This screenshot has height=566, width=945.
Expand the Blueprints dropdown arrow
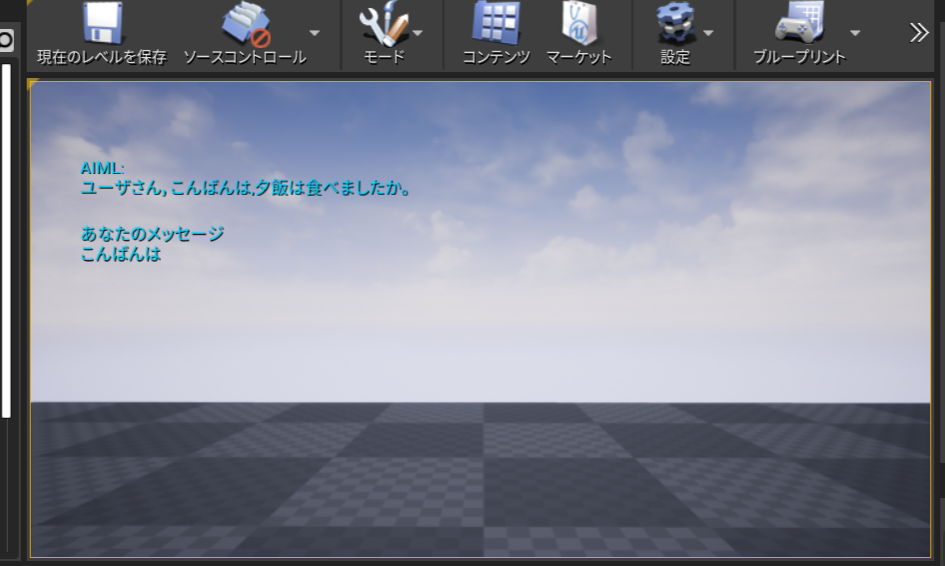coord(855,33)
